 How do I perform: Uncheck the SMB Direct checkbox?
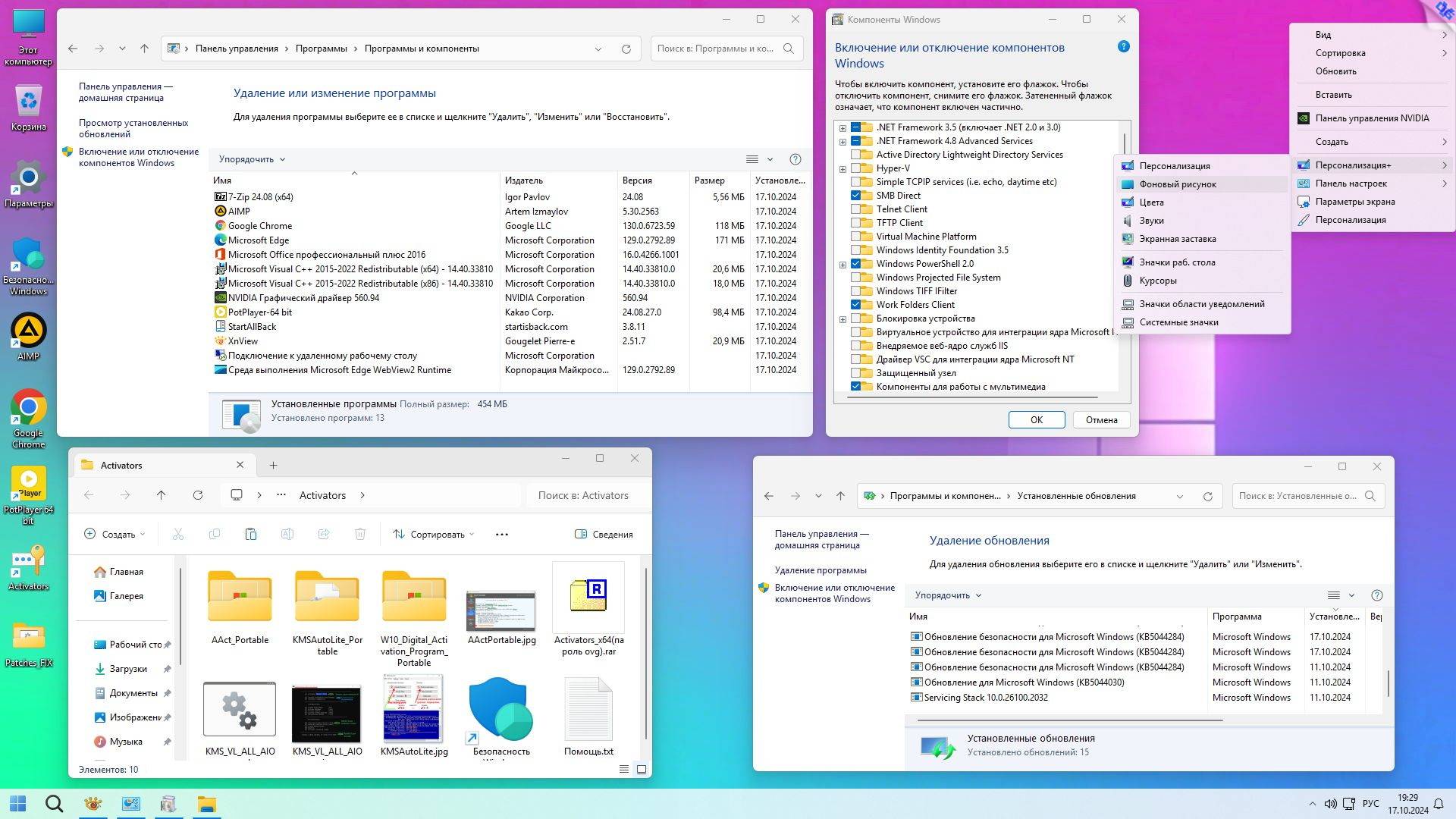(x=856, y=196)
